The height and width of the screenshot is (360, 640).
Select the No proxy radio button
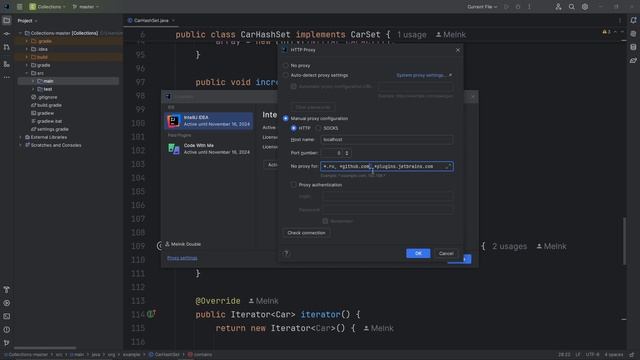[286, 65]
